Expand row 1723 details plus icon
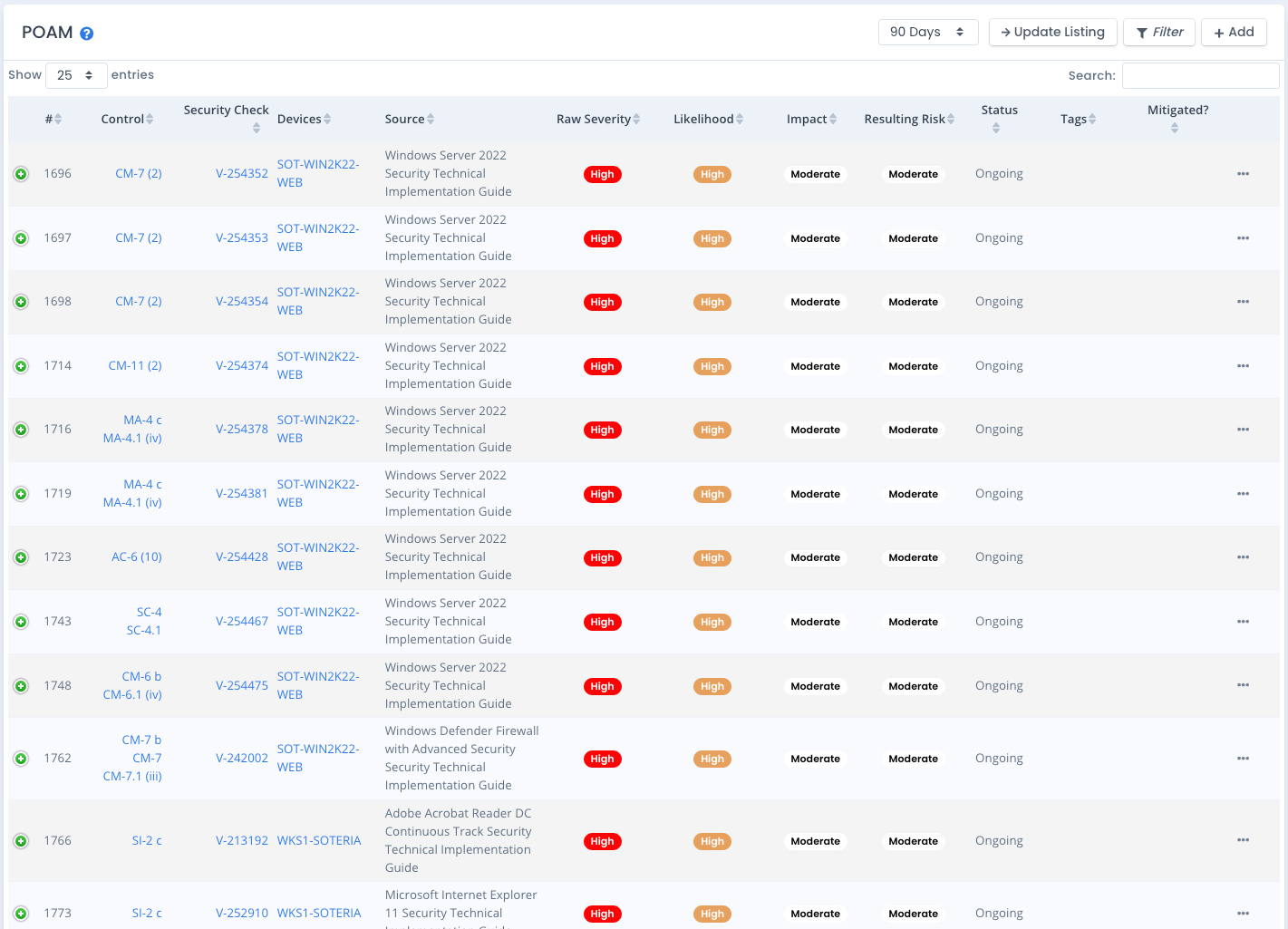 (x=21, y=557)
